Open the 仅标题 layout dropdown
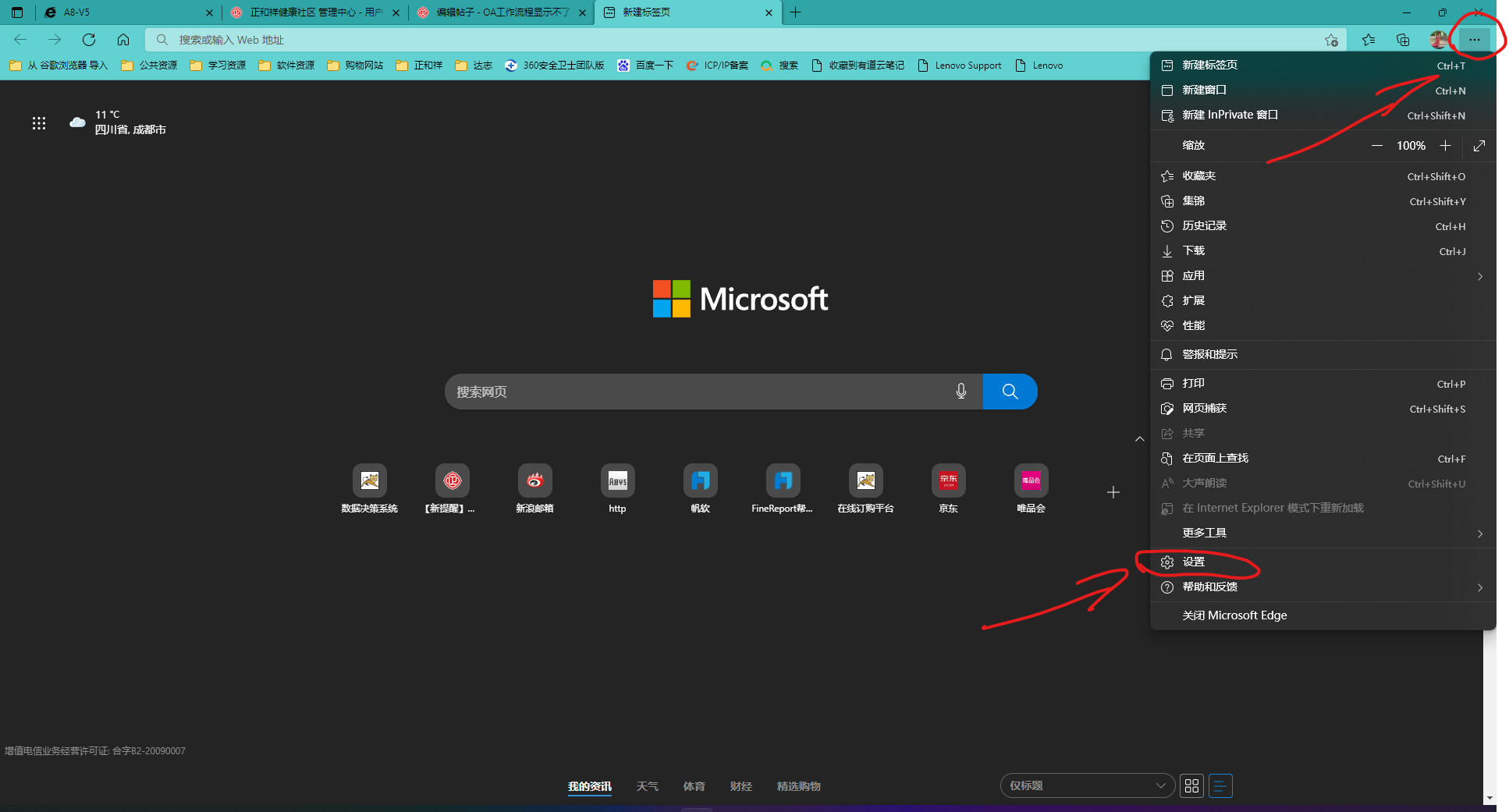 [x=1088, y=785]
